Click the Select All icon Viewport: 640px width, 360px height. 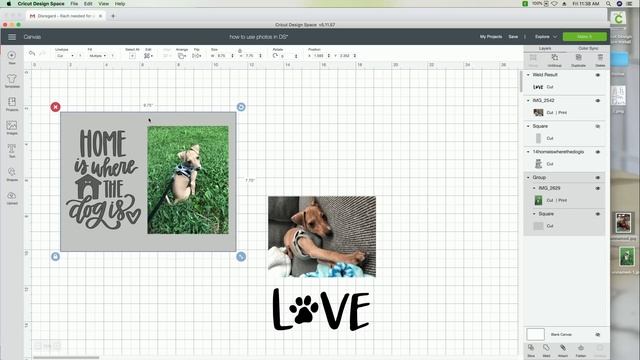click(x=132, y=56)
